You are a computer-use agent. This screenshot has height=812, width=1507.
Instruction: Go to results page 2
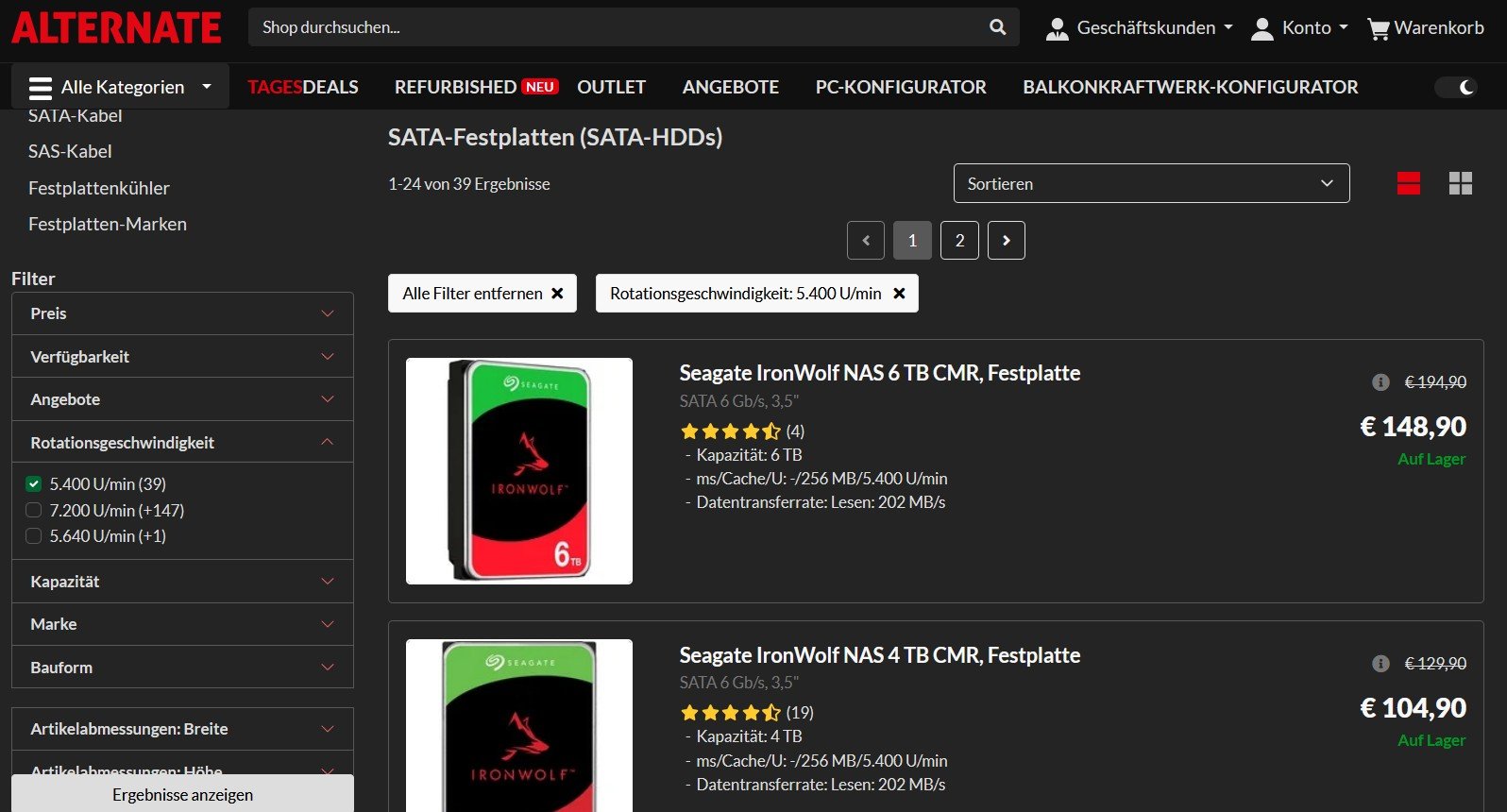[959, 240]
